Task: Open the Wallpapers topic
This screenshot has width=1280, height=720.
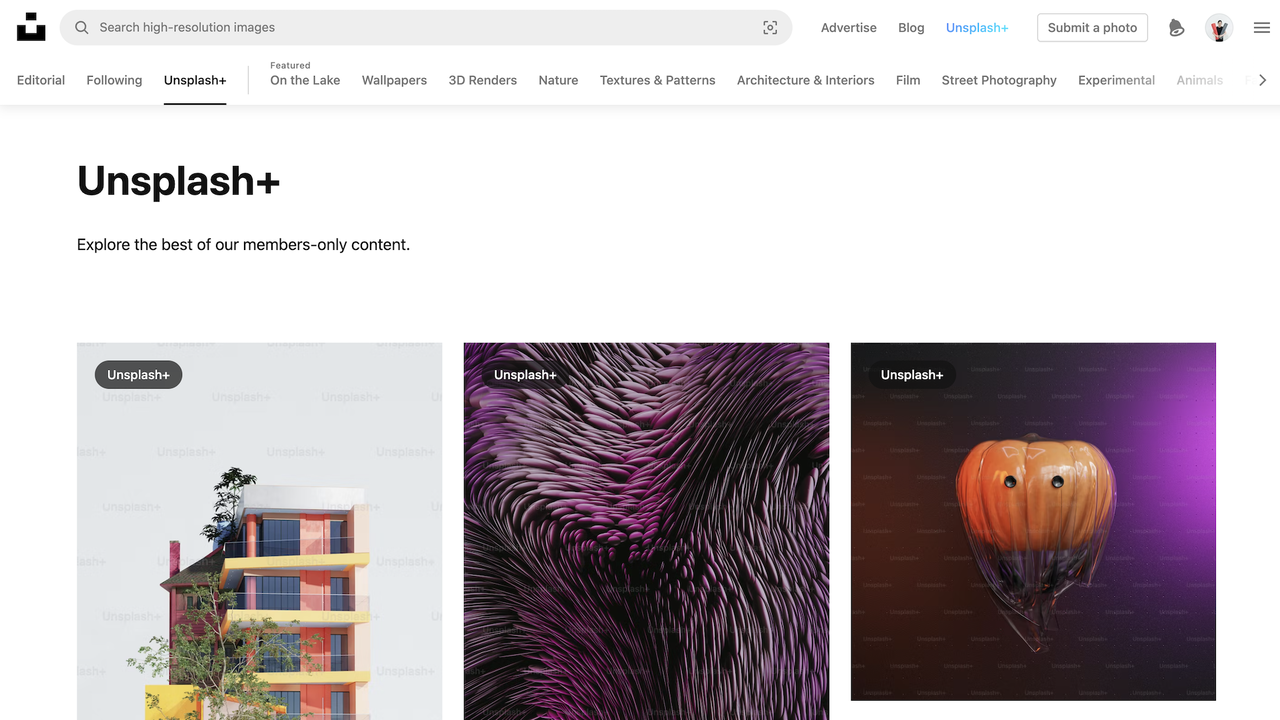Action: tap(394, 80)
